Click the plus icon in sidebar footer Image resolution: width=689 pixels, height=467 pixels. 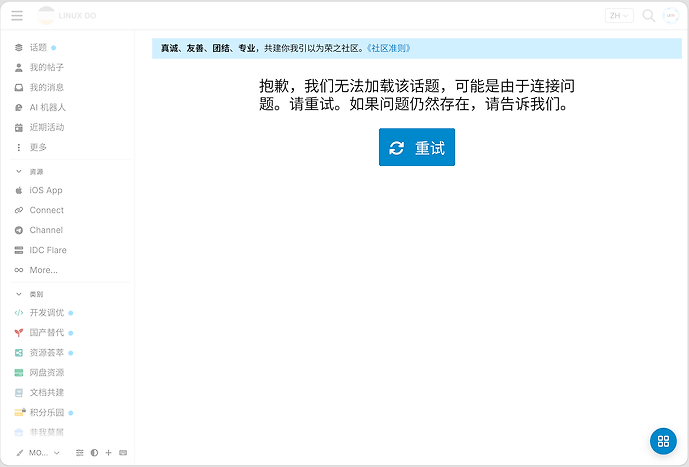109,453
